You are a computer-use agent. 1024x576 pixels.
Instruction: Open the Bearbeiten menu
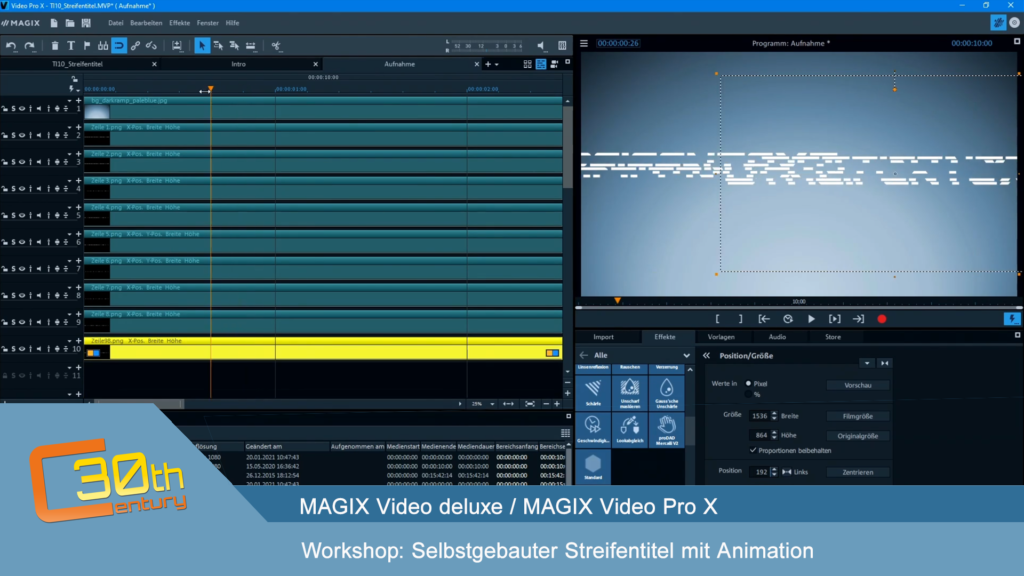(x=146, y=23)
